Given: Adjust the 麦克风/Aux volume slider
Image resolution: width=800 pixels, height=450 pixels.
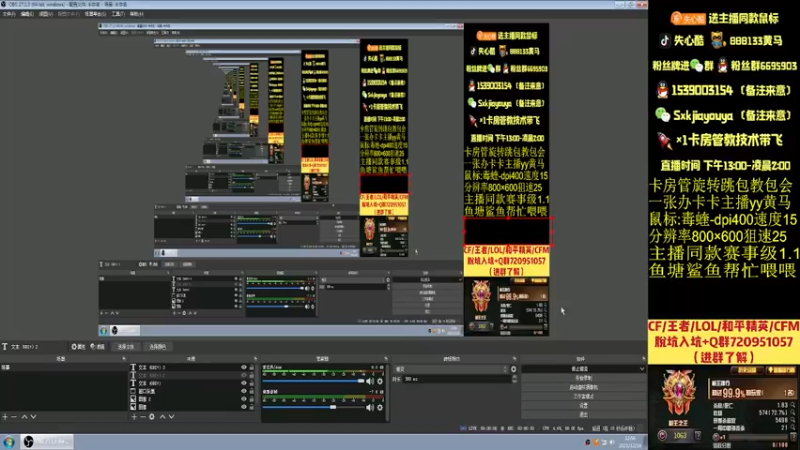Looking at the screenshot, I should point(314,381).
